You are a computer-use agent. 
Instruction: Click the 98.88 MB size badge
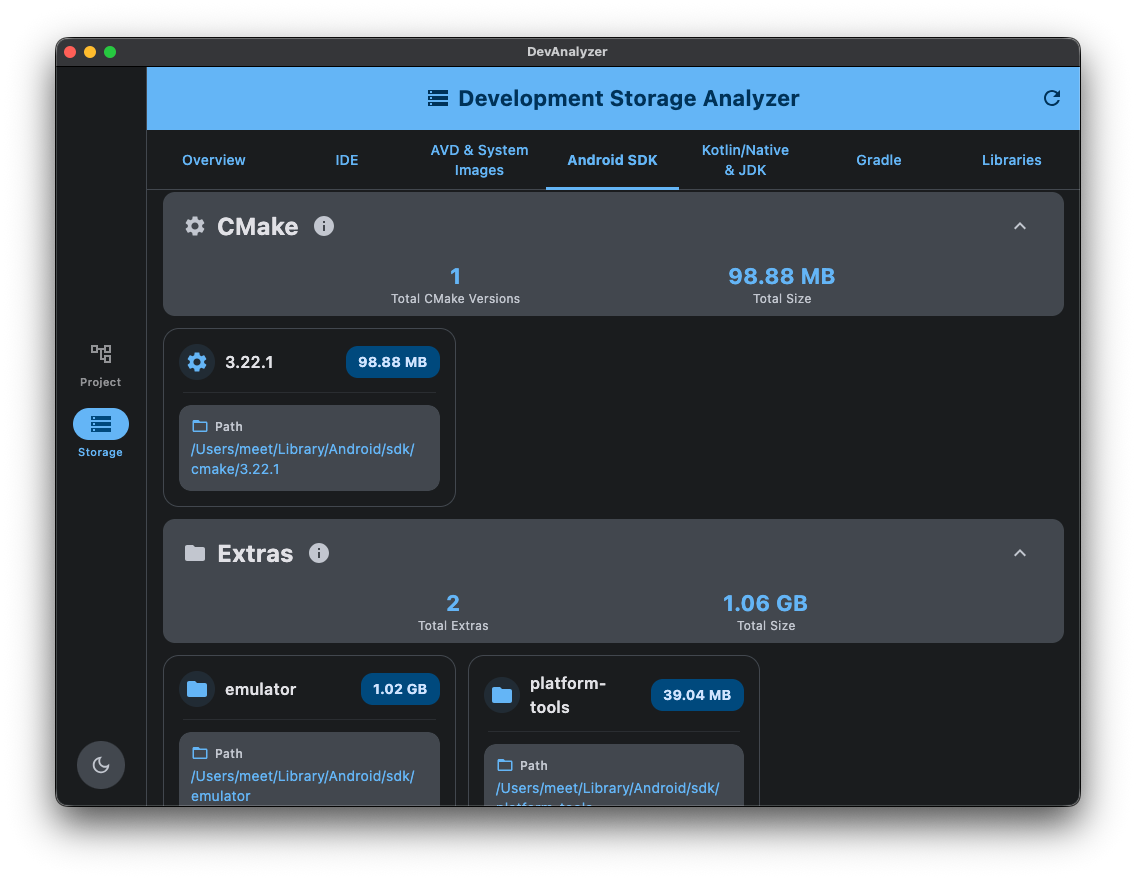coord(393,361)
